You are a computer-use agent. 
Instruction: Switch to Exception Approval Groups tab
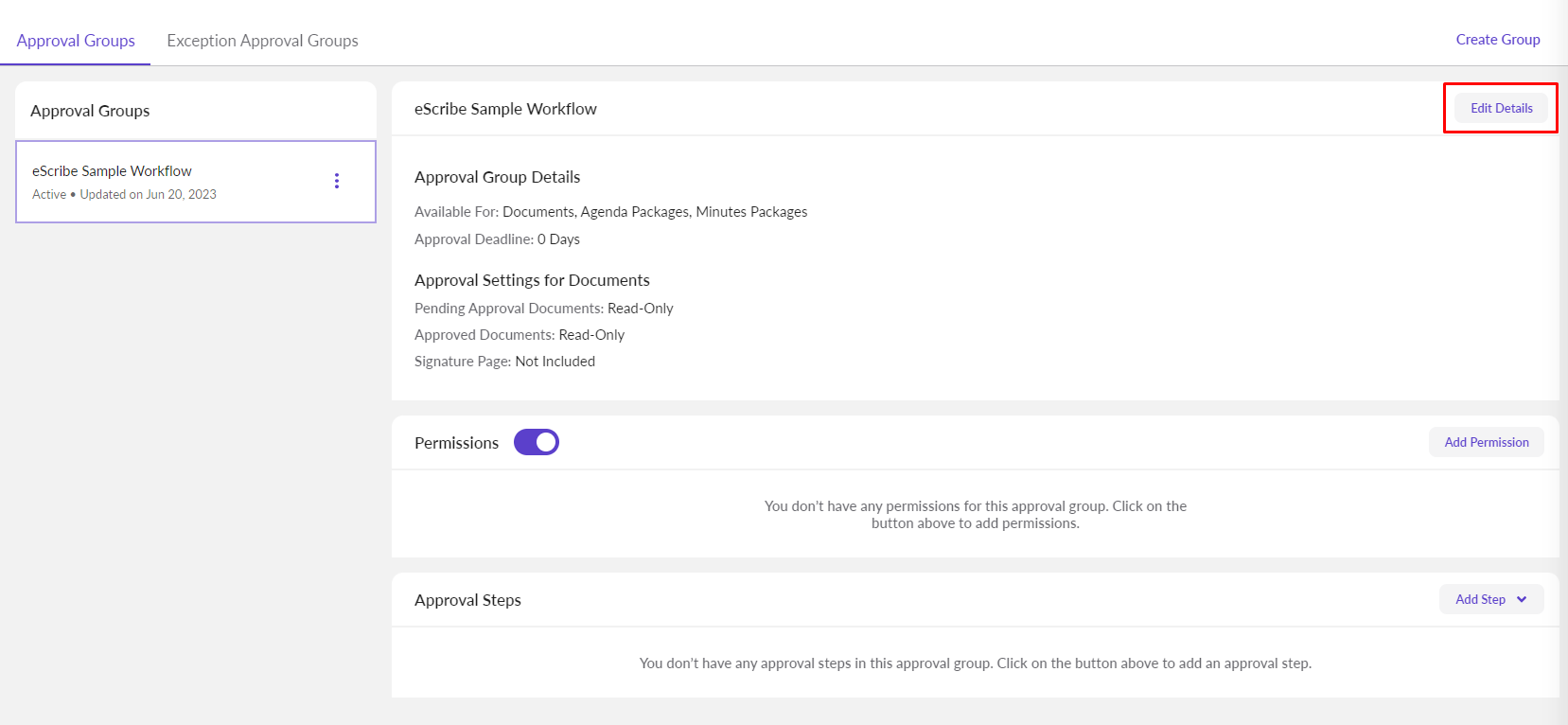coord(262,41)
